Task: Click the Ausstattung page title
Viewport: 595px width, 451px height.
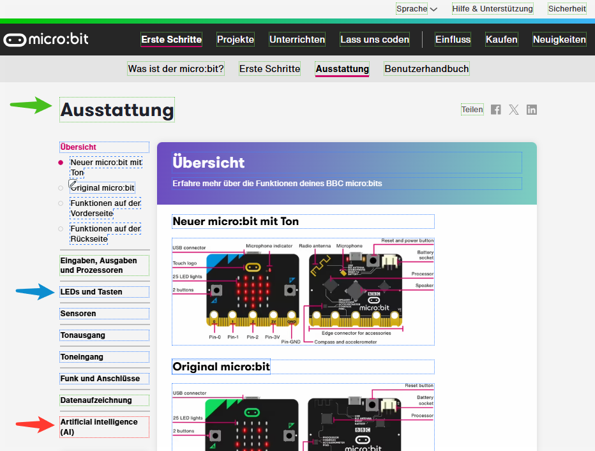Action: tap(117, 110)
